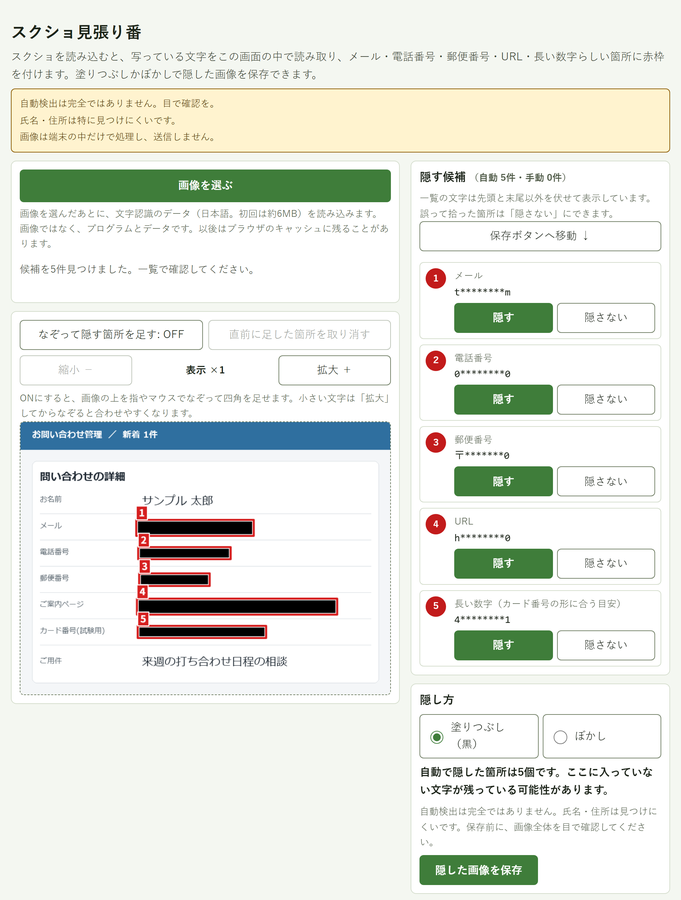The height and width of the screenshot is (900, 681).
Task: Choose the ぼかし hiding method
Action: coord(602,736)
